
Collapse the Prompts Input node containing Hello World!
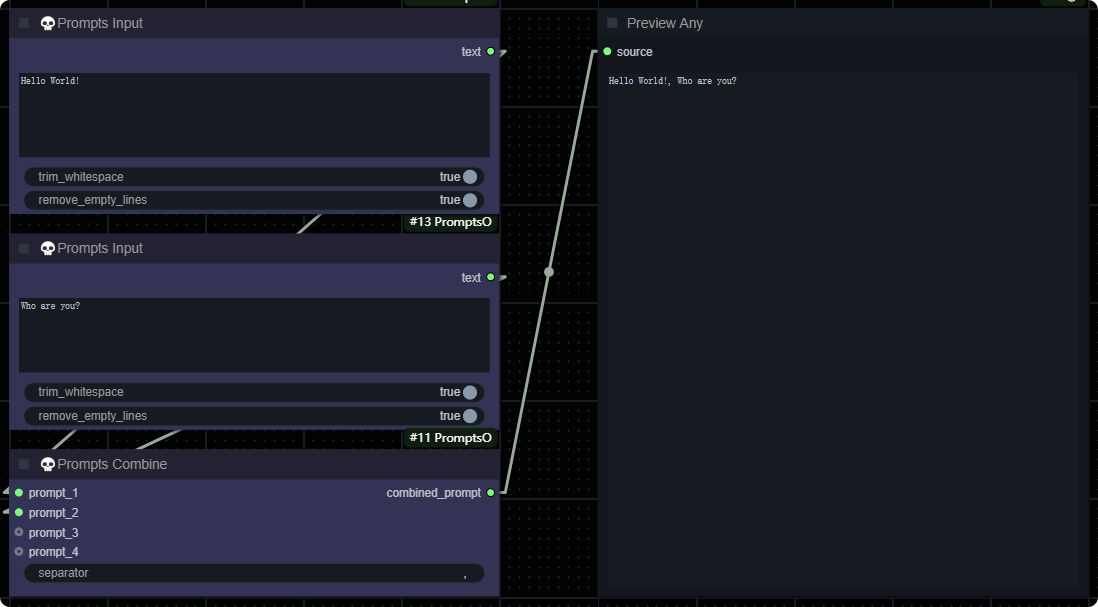[24, 23]
